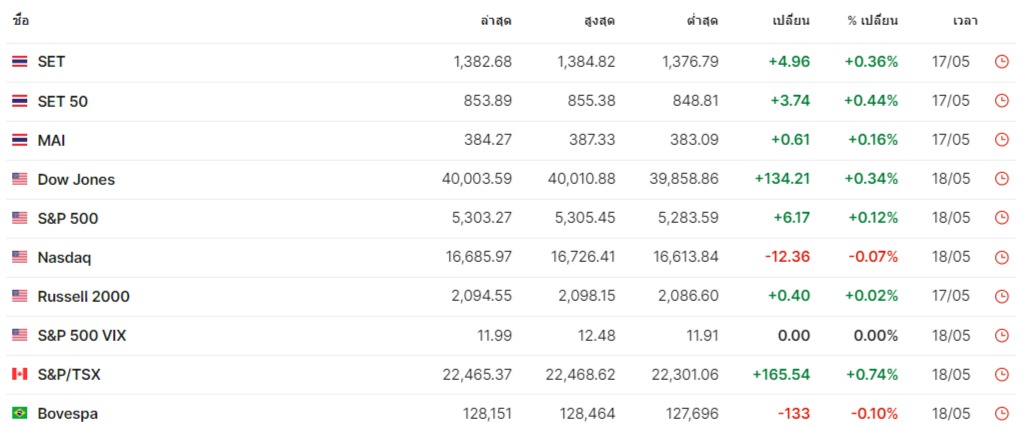Image resolution: width=1022 pixels, height=428 pixels.
Task: Open the SET index link
Action: point(51,62)
